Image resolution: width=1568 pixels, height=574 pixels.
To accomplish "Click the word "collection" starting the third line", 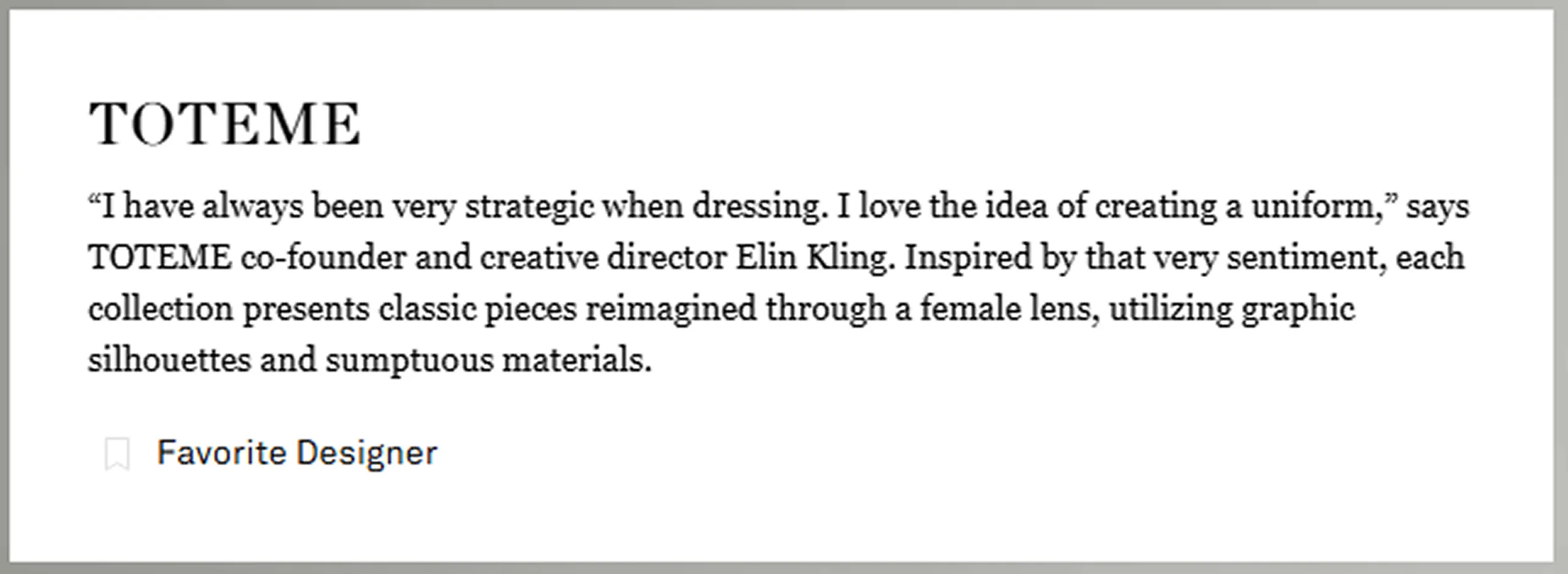I will [x=161, y=308].
